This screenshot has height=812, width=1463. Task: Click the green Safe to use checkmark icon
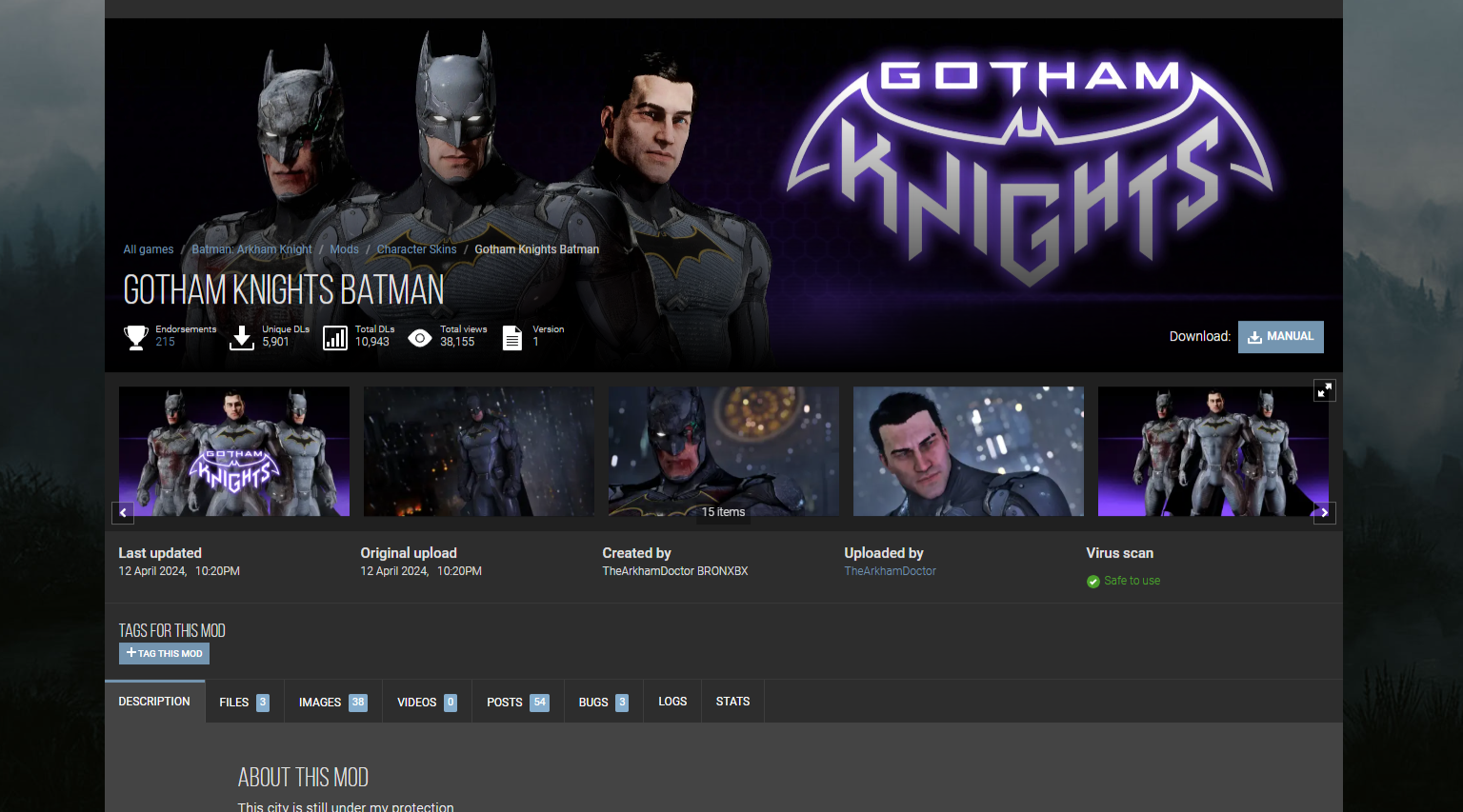[x=1092, y=581]
